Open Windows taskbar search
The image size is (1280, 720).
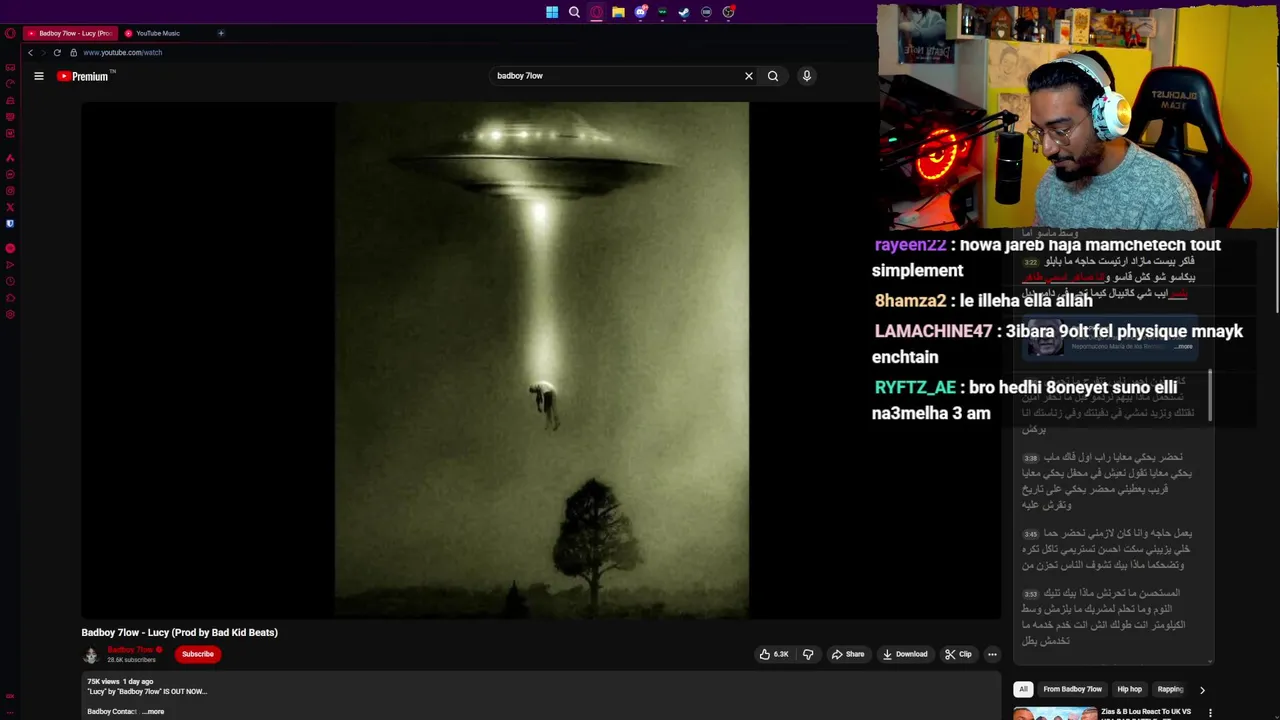click(x=574, y=12)
